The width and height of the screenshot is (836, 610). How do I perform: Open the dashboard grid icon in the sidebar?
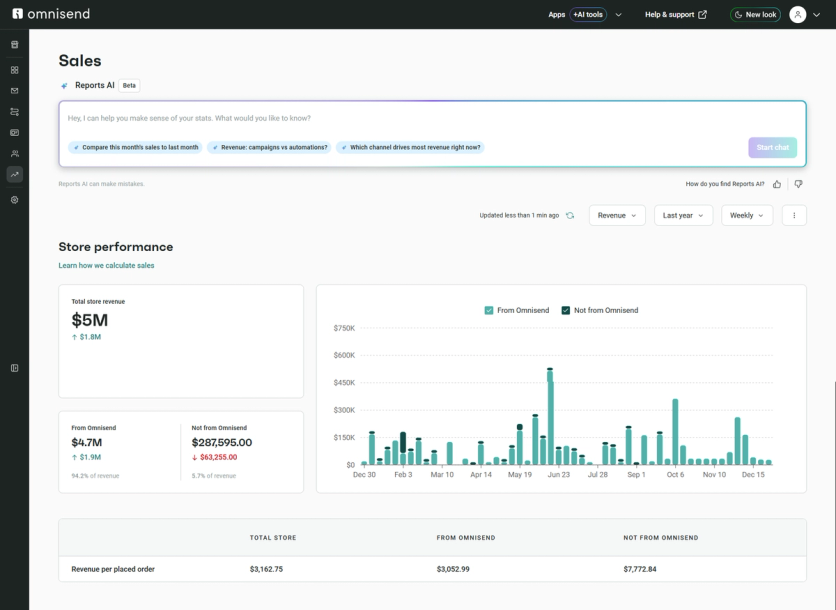tap(14, 70)
